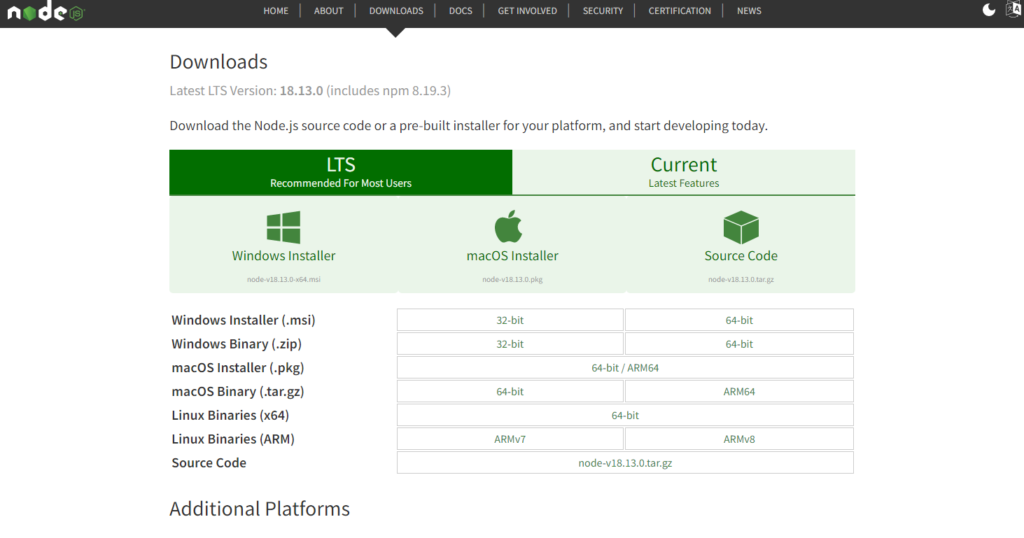The image size is (1024, 538).
Task: Click node-v18.13.0.tar.gz under Source Code icon
Action: click(741, 279)
